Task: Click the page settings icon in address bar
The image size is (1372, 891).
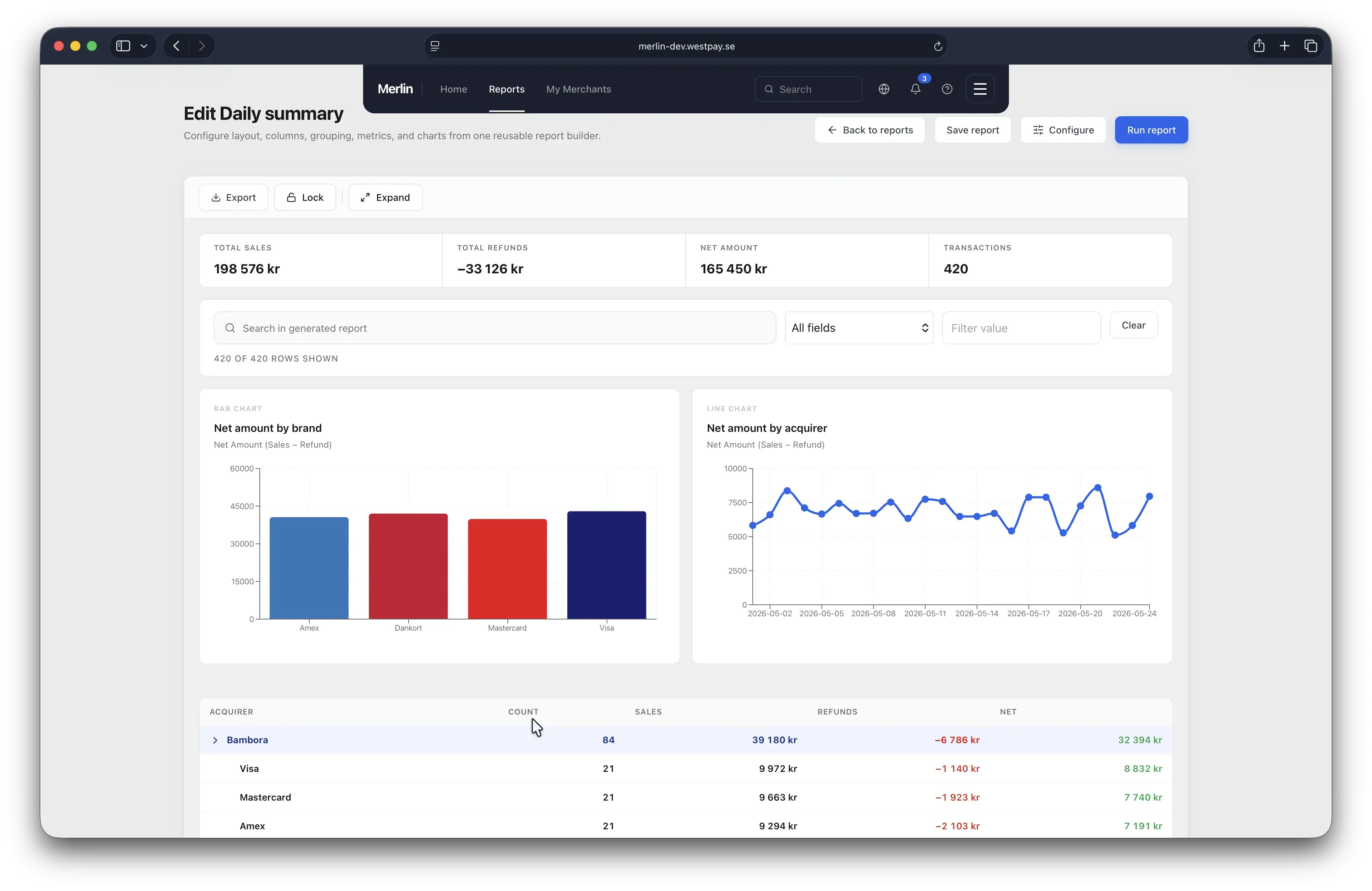Action: pos(435,46)
